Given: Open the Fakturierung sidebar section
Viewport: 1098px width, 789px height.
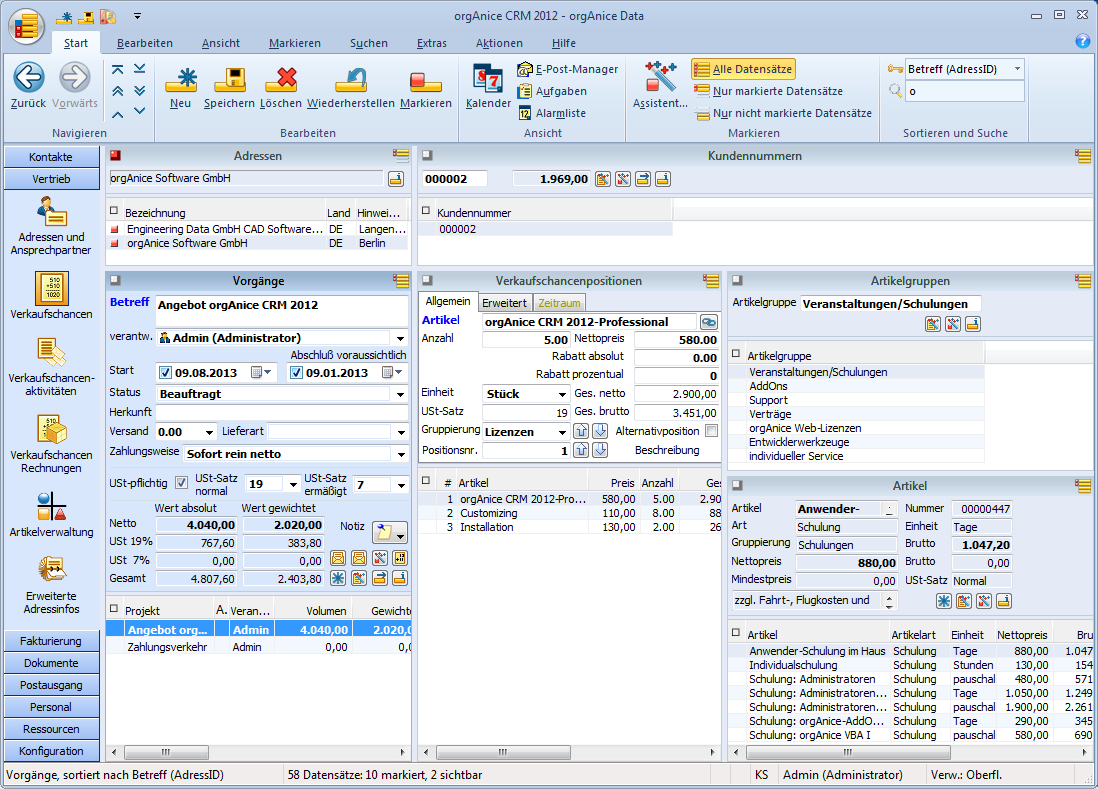Looking at the screenshot, I should click(x=51, y=641).
